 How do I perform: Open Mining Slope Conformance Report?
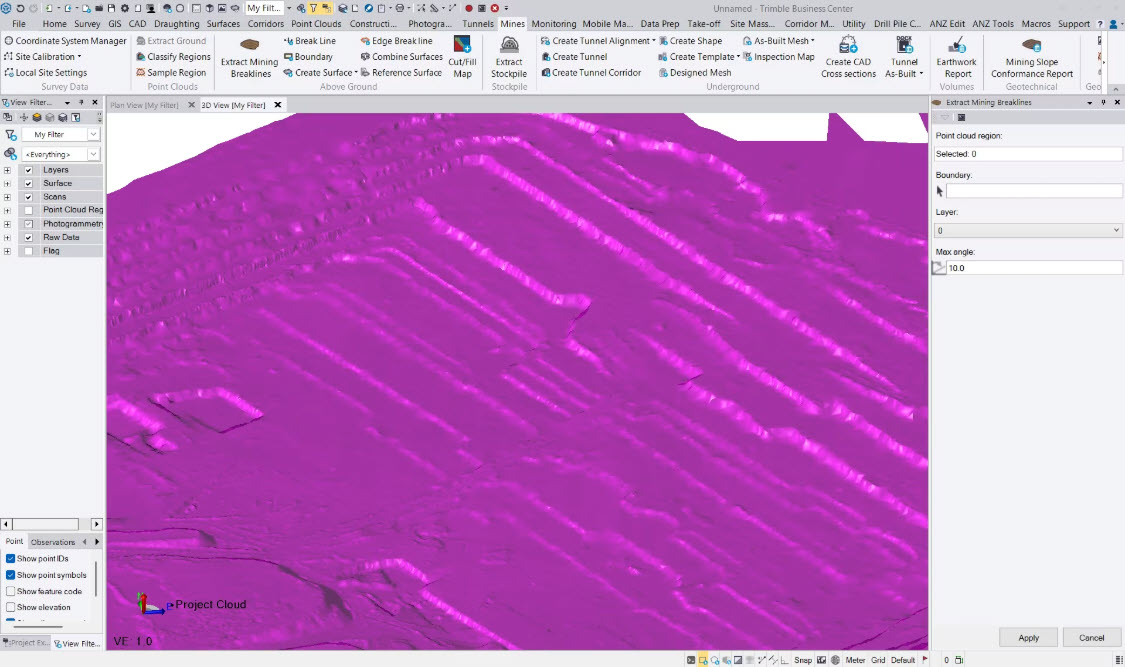(1031, 57)
